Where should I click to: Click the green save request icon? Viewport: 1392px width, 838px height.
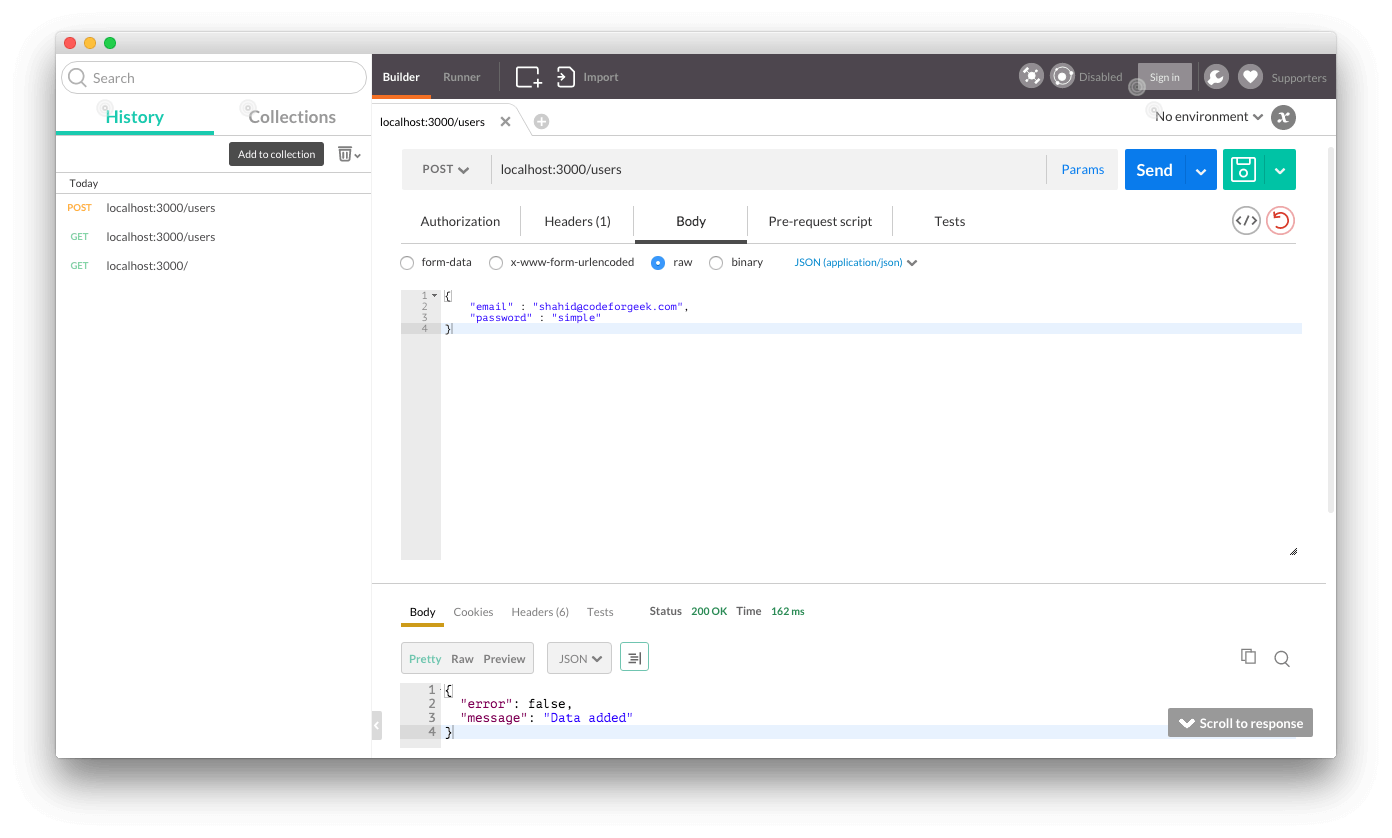click(1243, 169)
